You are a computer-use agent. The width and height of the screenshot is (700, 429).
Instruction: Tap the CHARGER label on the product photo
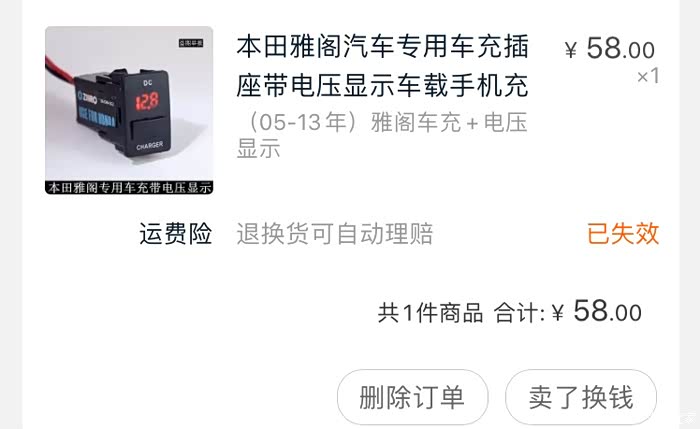pos(150,146)
